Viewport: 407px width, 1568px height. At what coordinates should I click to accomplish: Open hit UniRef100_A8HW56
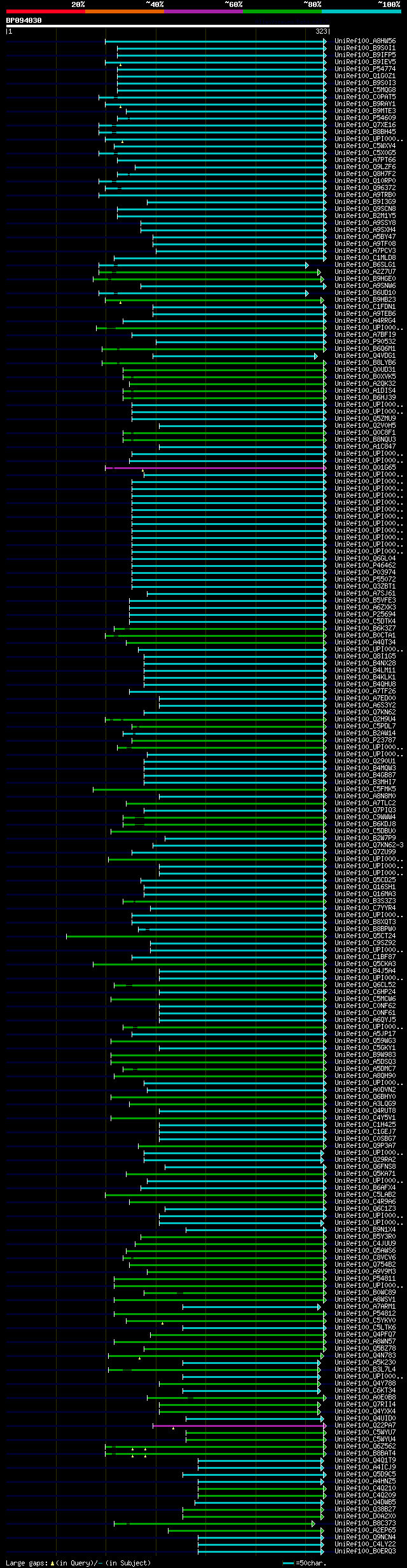coord(365,41)
